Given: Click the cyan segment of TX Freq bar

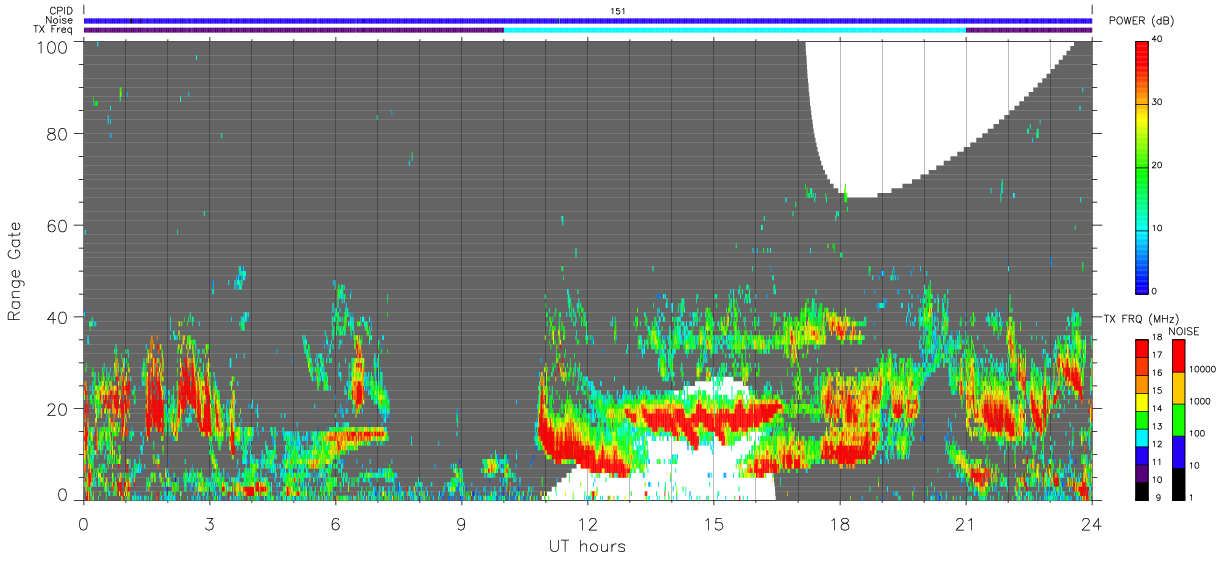Looking at the screenshot, I should click(735, 30).
